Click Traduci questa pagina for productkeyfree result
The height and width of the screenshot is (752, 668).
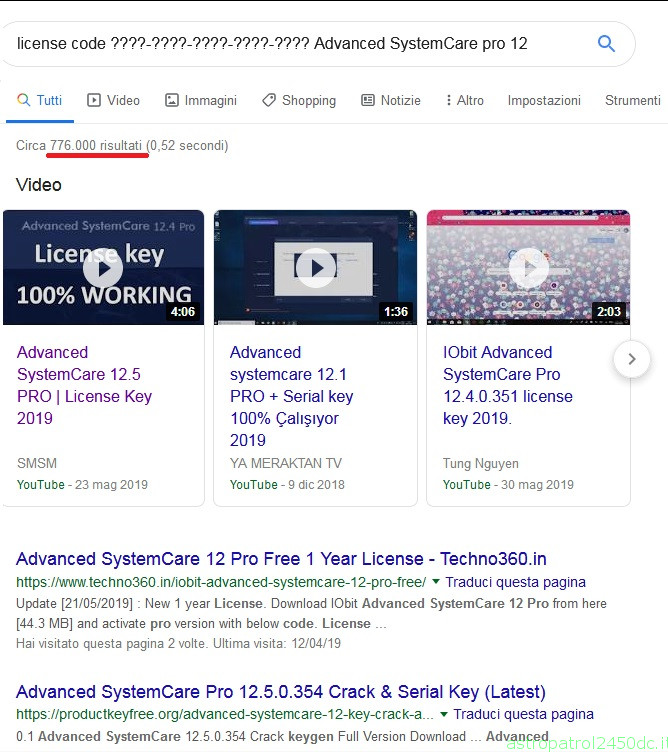[524, 715]
